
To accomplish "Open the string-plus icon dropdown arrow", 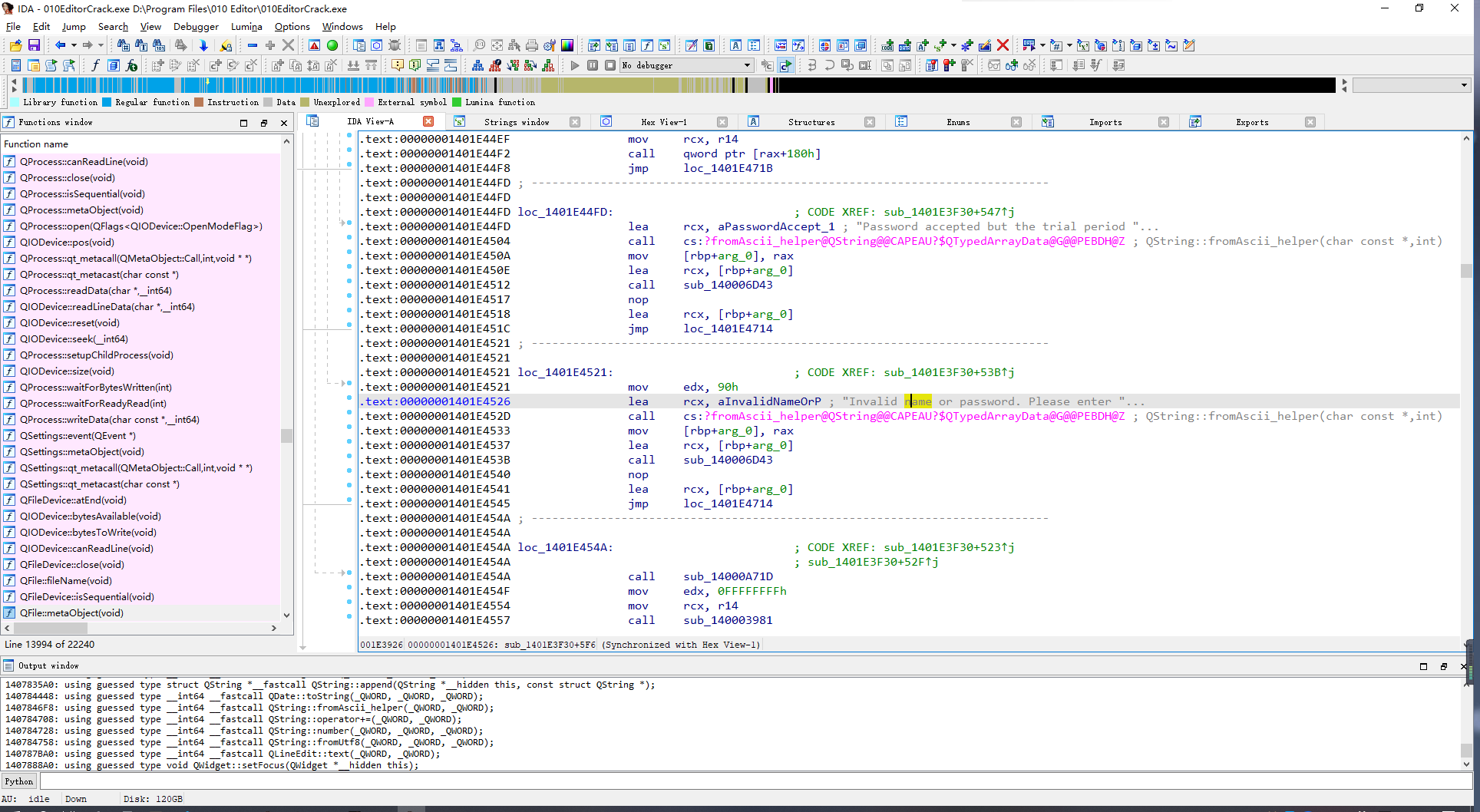I will (x=953, y=45).
